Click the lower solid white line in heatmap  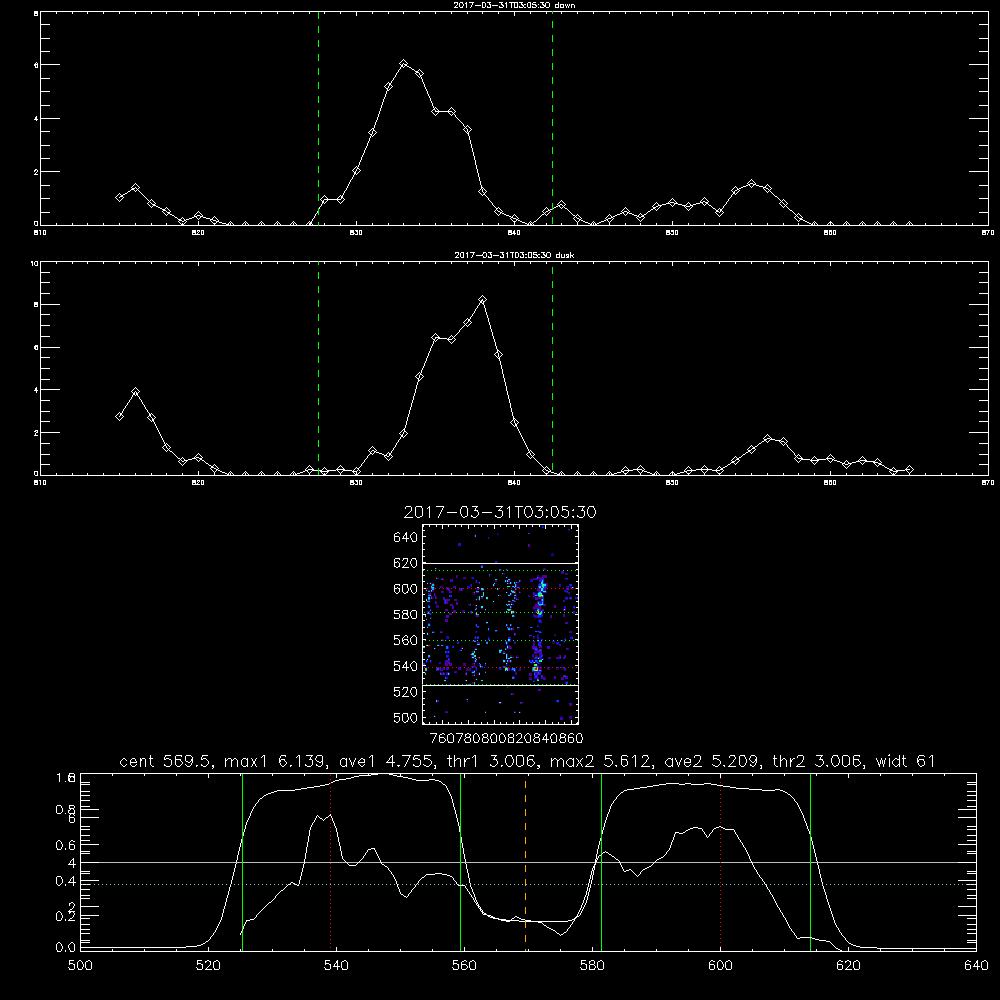click(x=500, y=685)
